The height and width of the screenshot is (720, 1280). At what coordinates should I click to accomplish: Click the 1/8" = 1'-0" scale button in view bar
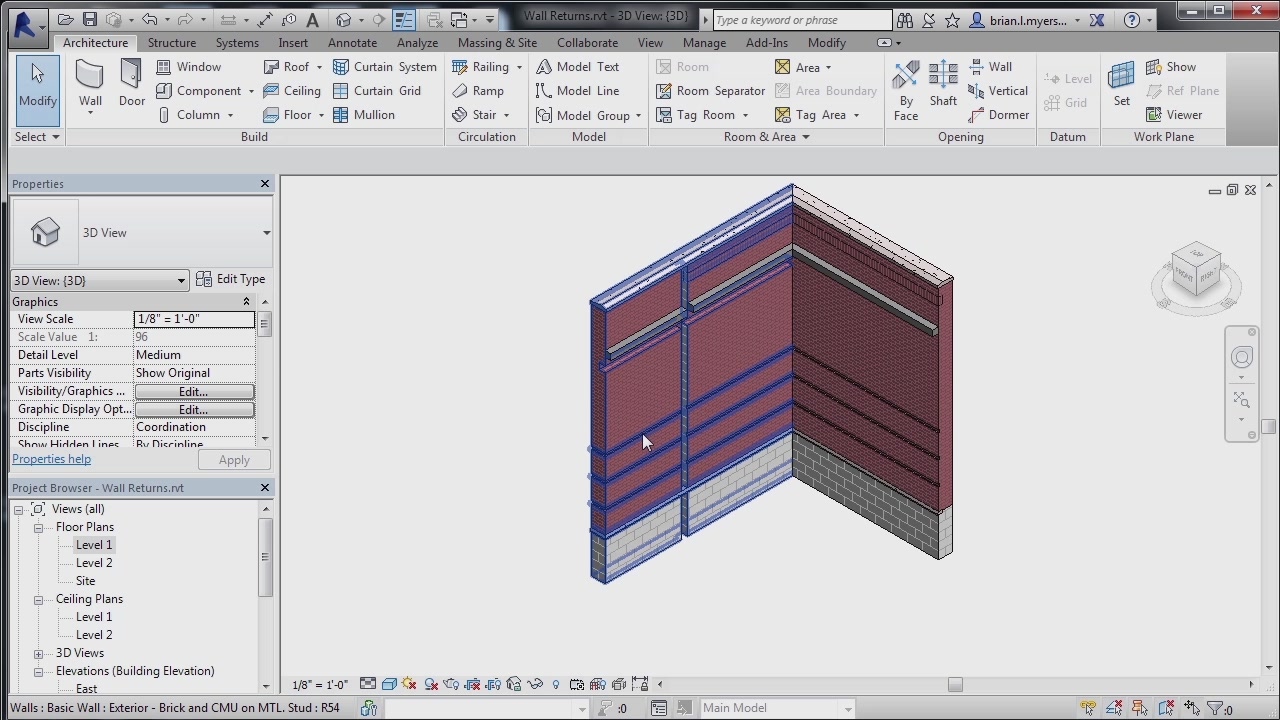click(320, 685)
